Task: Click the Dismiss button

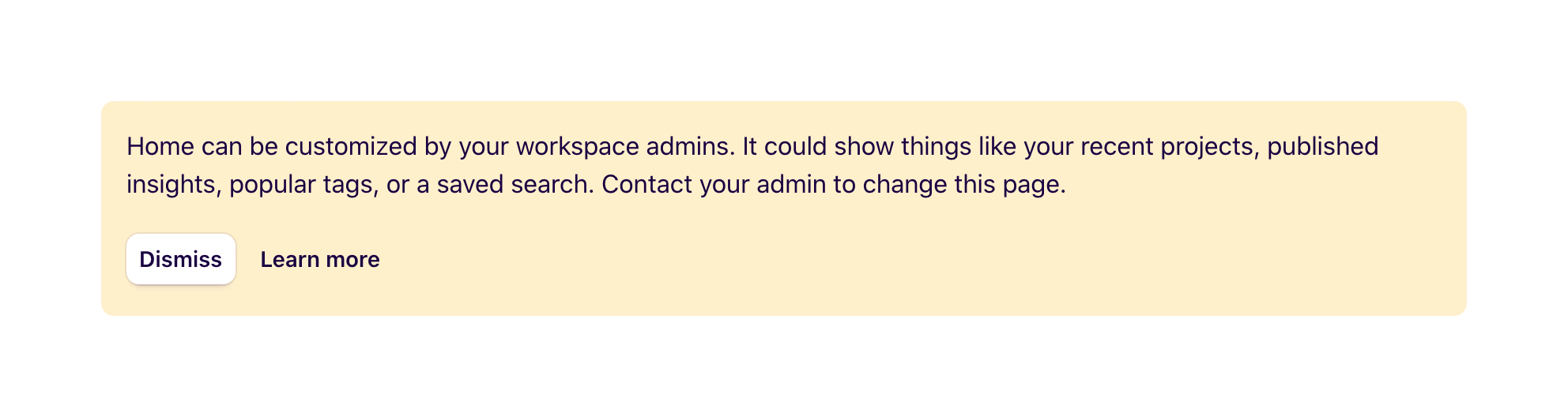Action: (181, 259)
